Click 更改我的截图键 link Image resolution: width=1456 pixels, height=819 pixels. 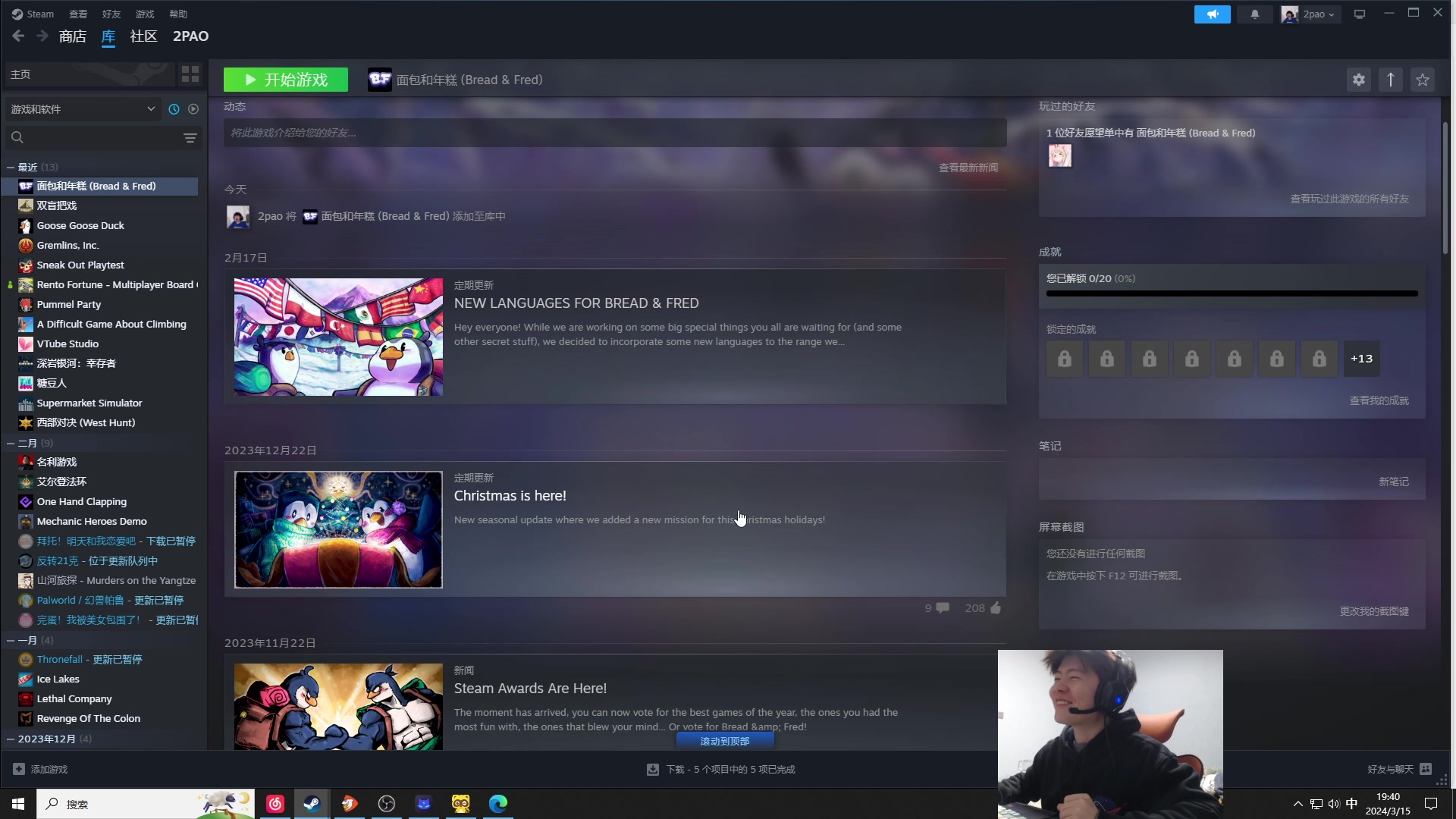tap(1374, 611)
